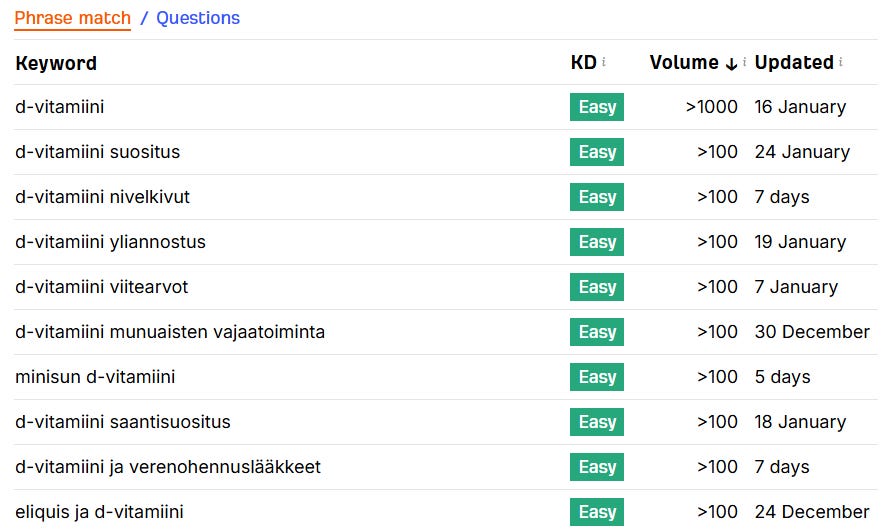
Task: Click Easy KD badge for d-vitamiini suositus
Action: pyautogui.click(x=597, y=152)
